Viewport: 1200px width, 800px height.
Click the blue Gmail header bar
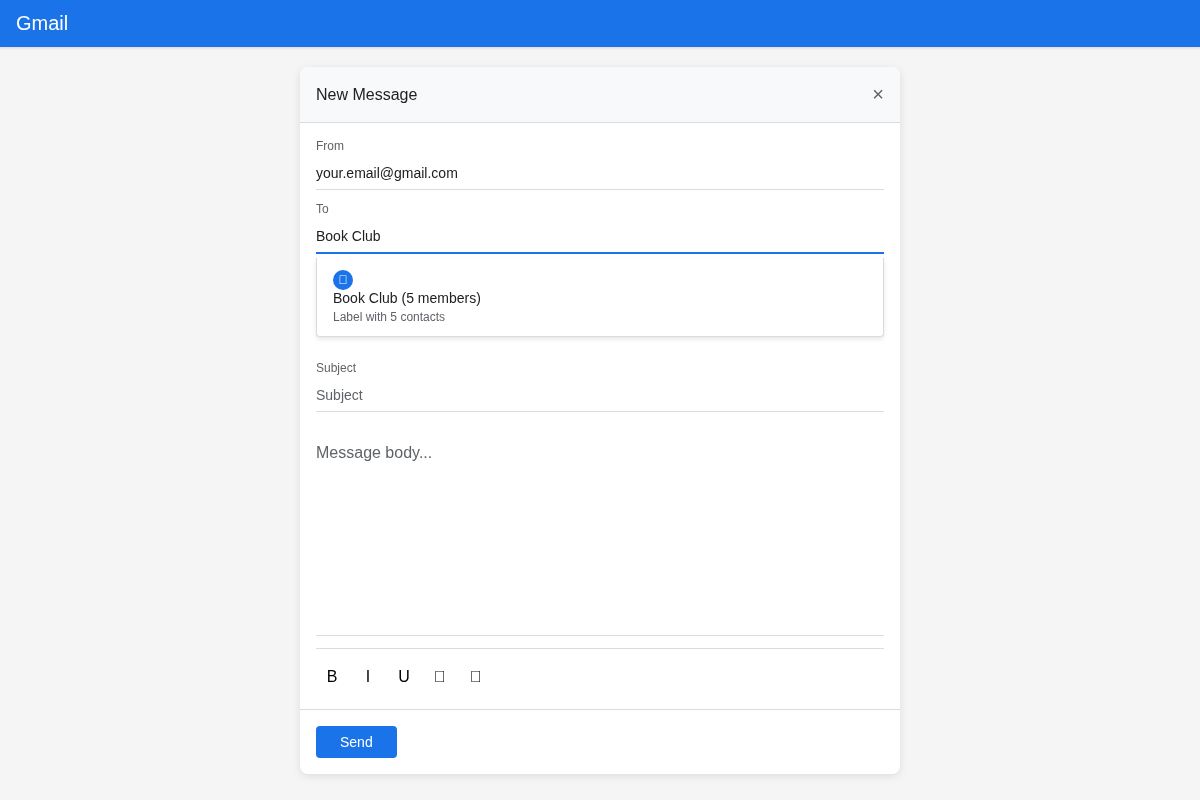tap(600, 23)
